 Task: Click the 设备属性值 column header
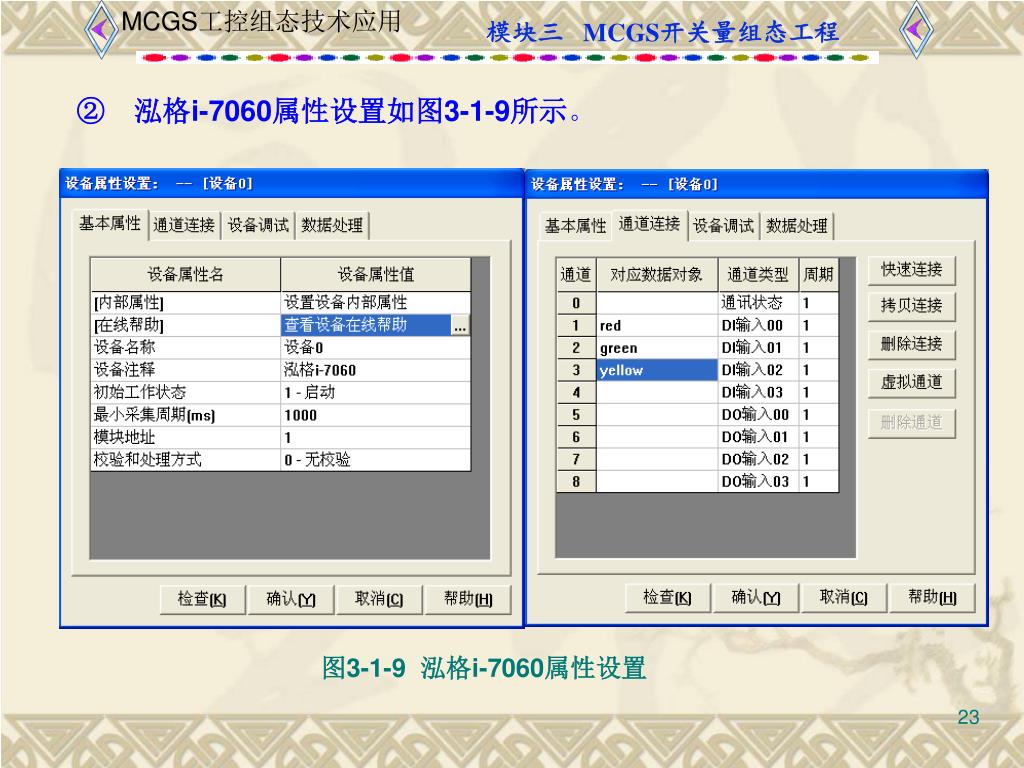click(x=376, y=274)
